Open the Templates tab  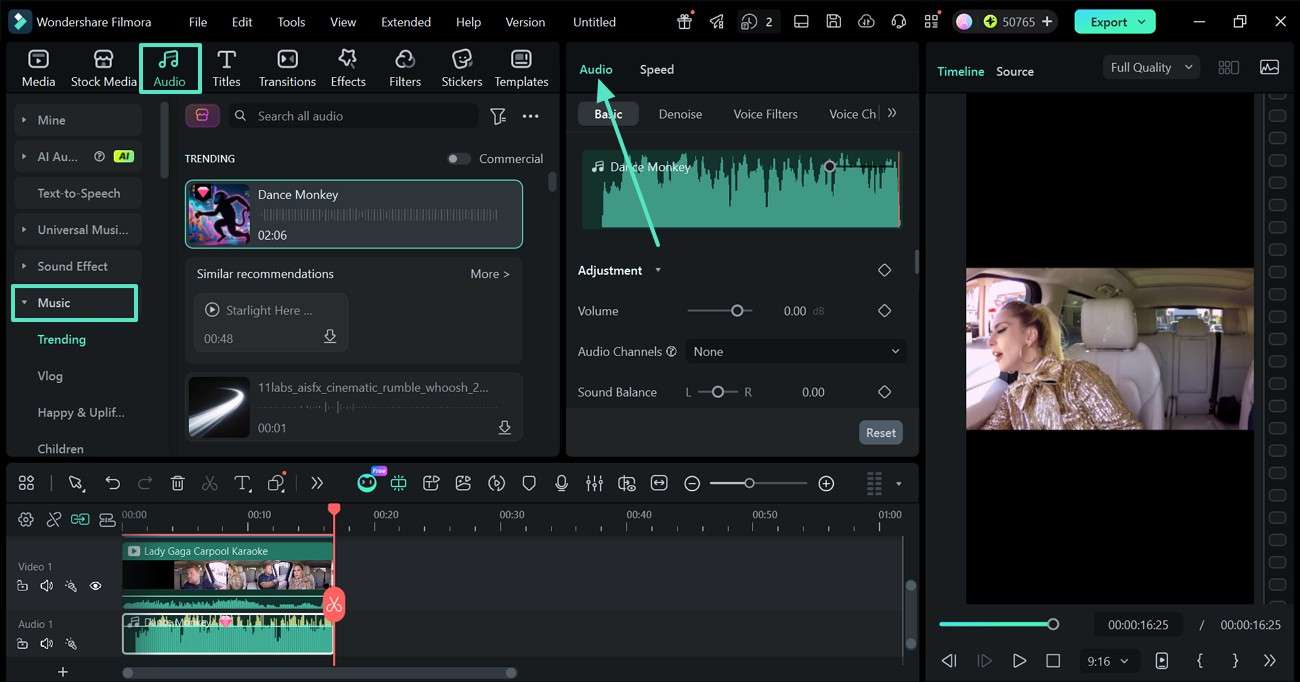tap(521, 69)
